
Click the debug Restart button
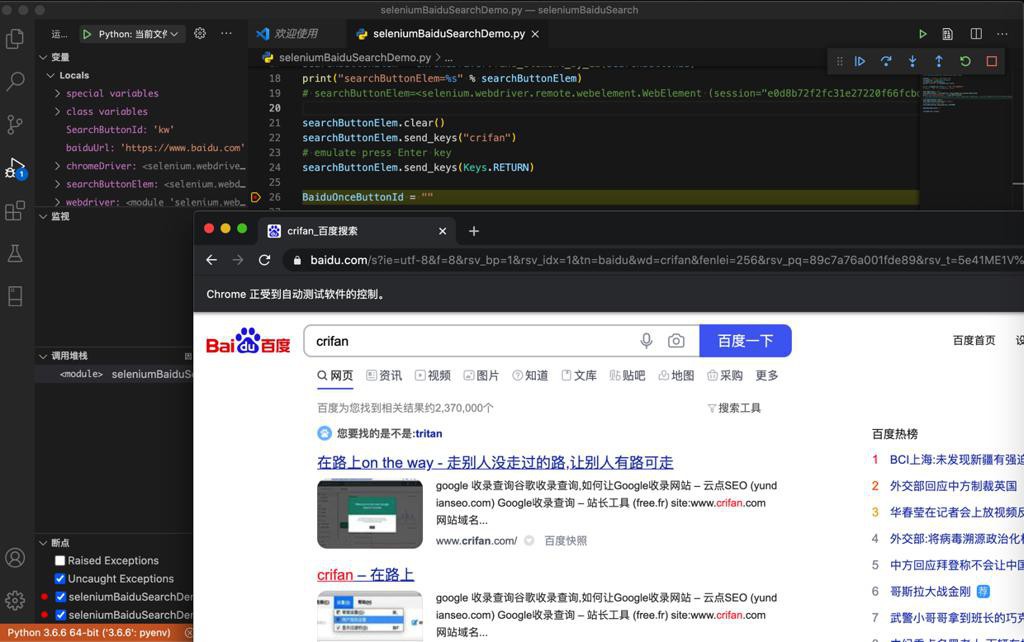(965, 61)
